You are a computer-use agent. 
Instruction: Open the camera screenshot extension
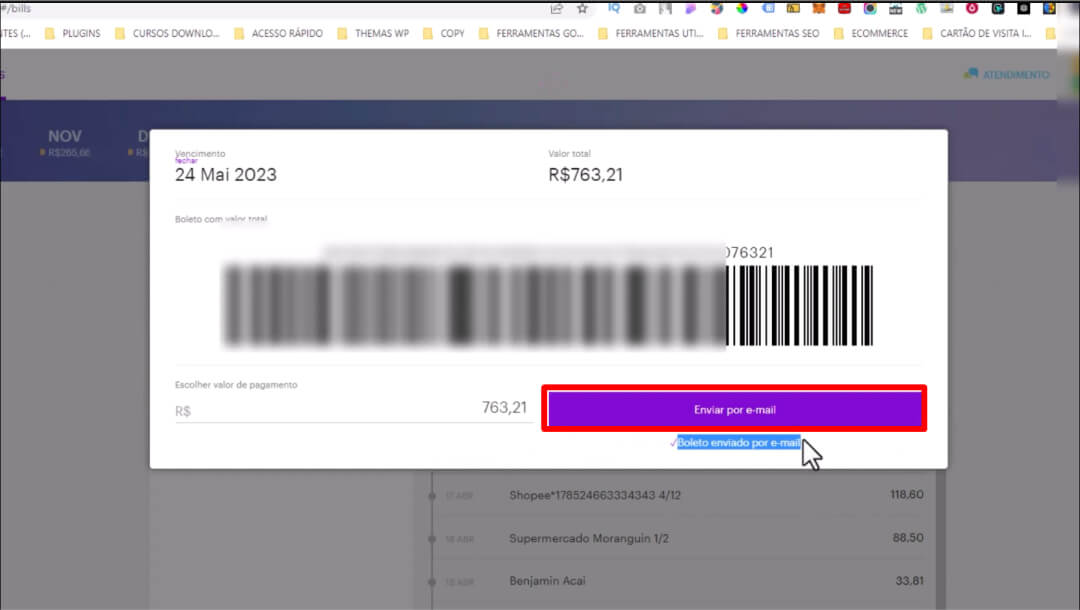[x=640, y=7]
